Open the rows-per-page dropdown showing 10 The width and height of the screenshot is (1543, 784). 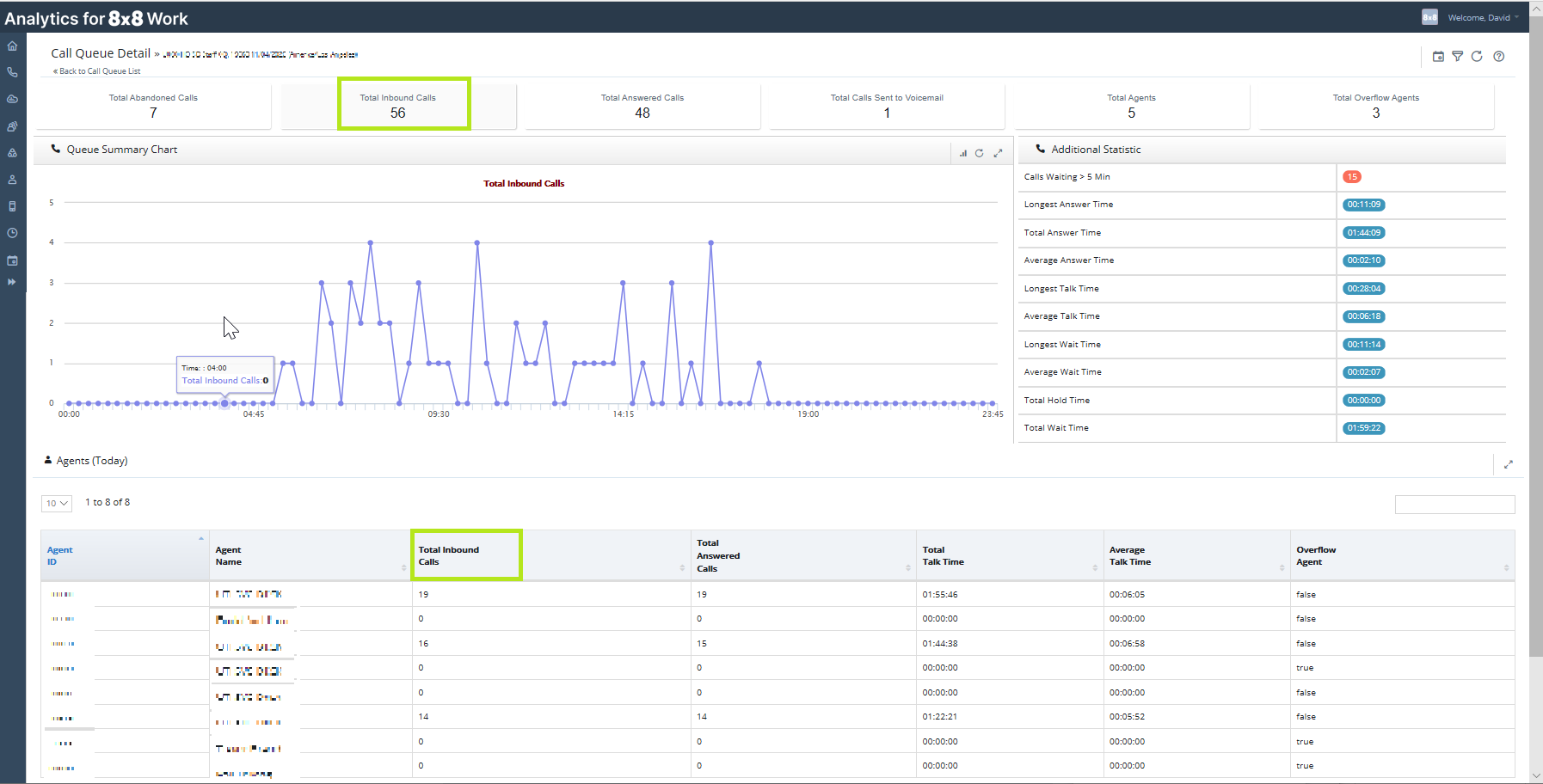[x=57, y=504]
